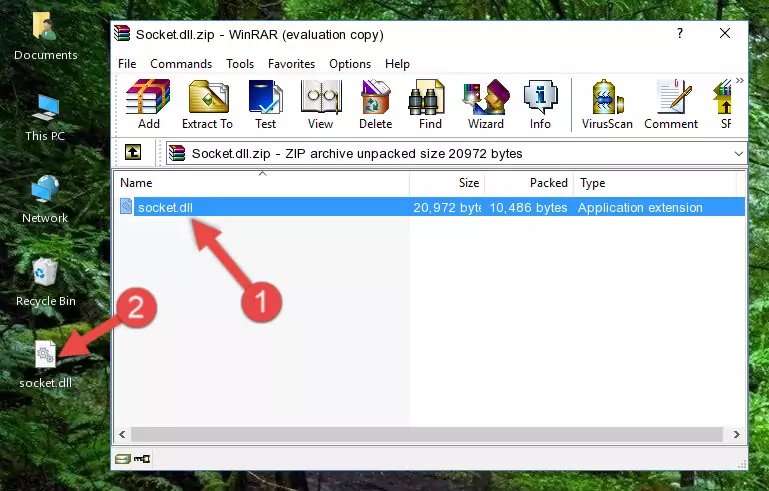Select the socket.dll file on desktop

coord(46,364)
